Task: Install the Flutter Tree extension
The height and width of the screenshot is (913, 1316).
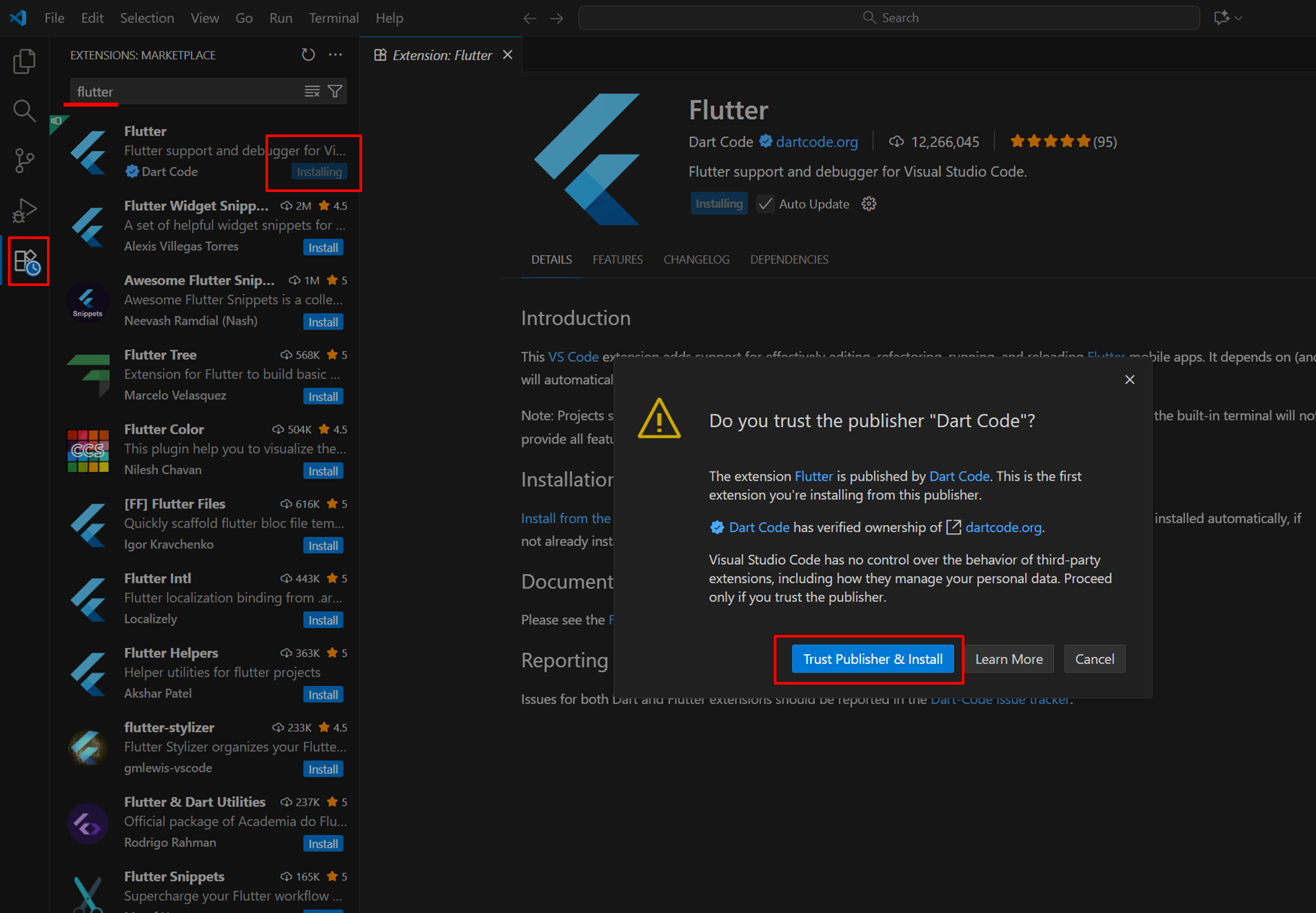Action: point(323,396)
